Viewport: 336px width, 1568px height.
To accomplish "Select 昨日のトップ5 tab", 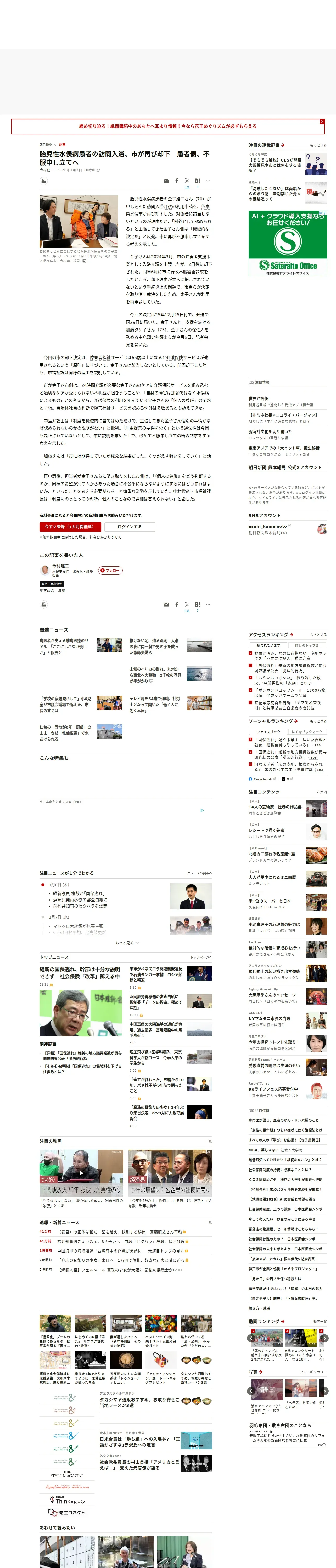I will pos(307,645).
